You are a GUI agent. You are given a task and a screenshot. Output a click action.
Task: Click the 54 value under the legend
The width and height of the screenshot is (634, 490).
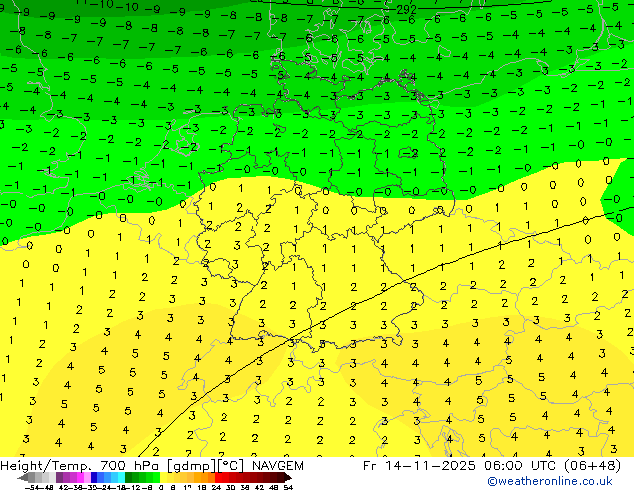(x=288, y=487)
